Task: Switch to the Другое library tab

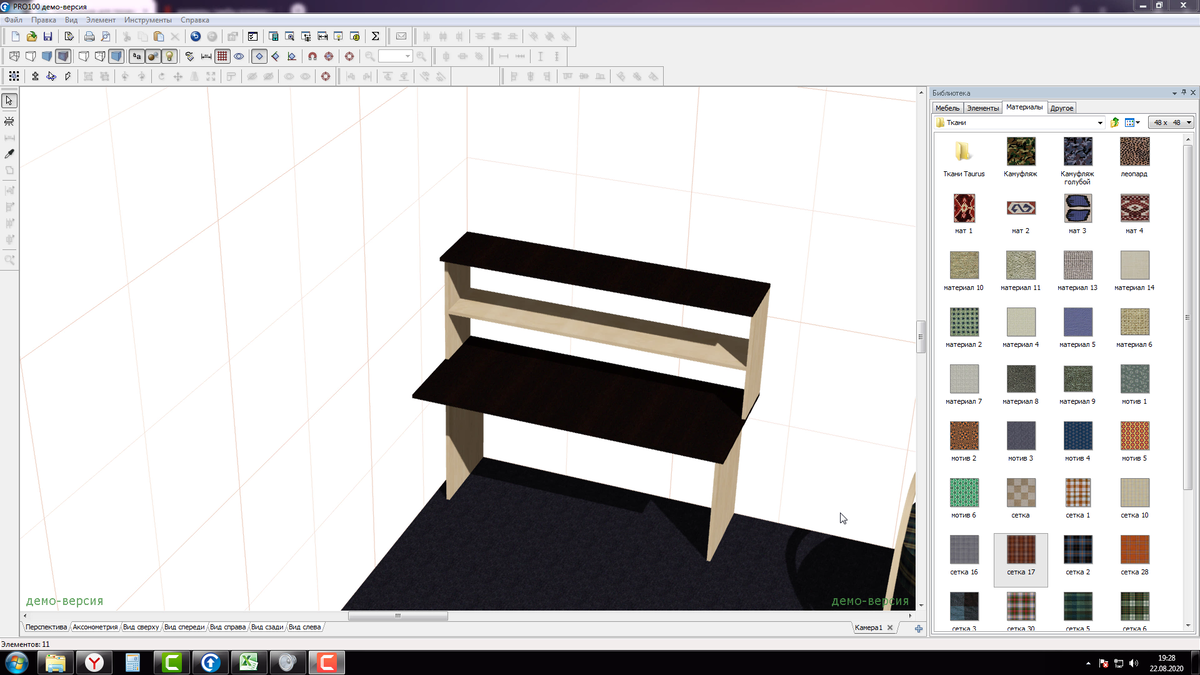Action: pyautogui.click(x=1062, y=107)
